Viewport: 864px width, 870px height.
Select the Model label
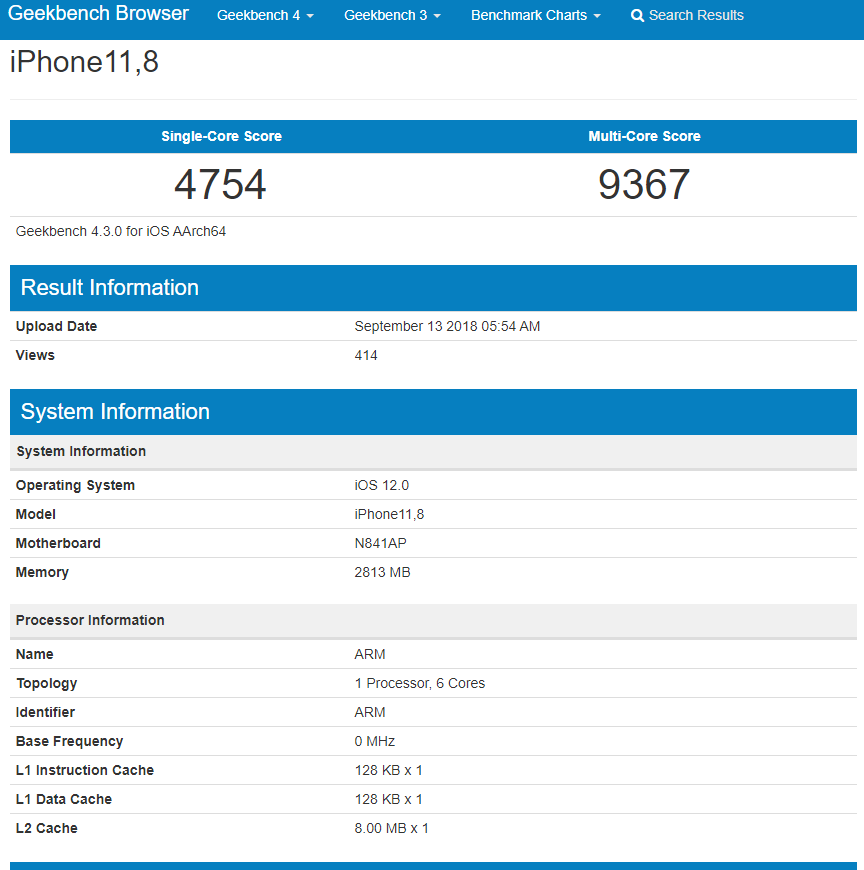(36, 514)
